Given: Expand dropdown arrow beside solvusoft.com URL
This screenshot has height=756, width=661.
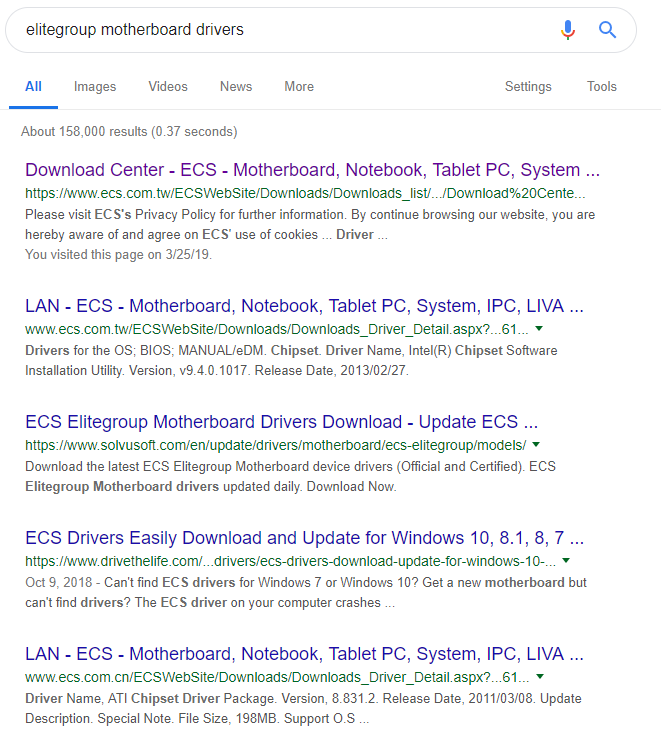Looking at the screenshot, I should point(536,445).
